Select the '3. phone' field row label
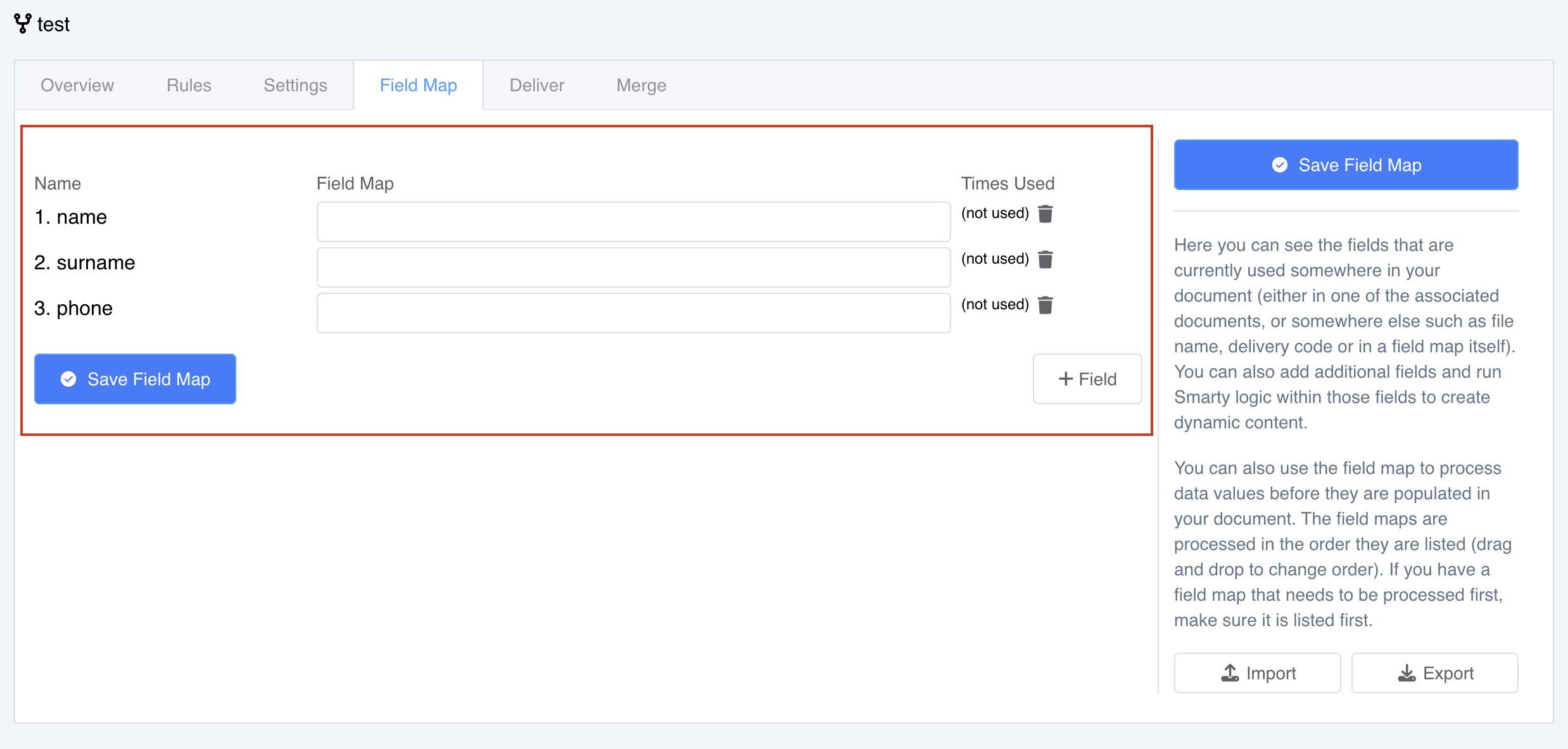The width and height of the screenshot is (1568, 749). click(x=73, y=309)
